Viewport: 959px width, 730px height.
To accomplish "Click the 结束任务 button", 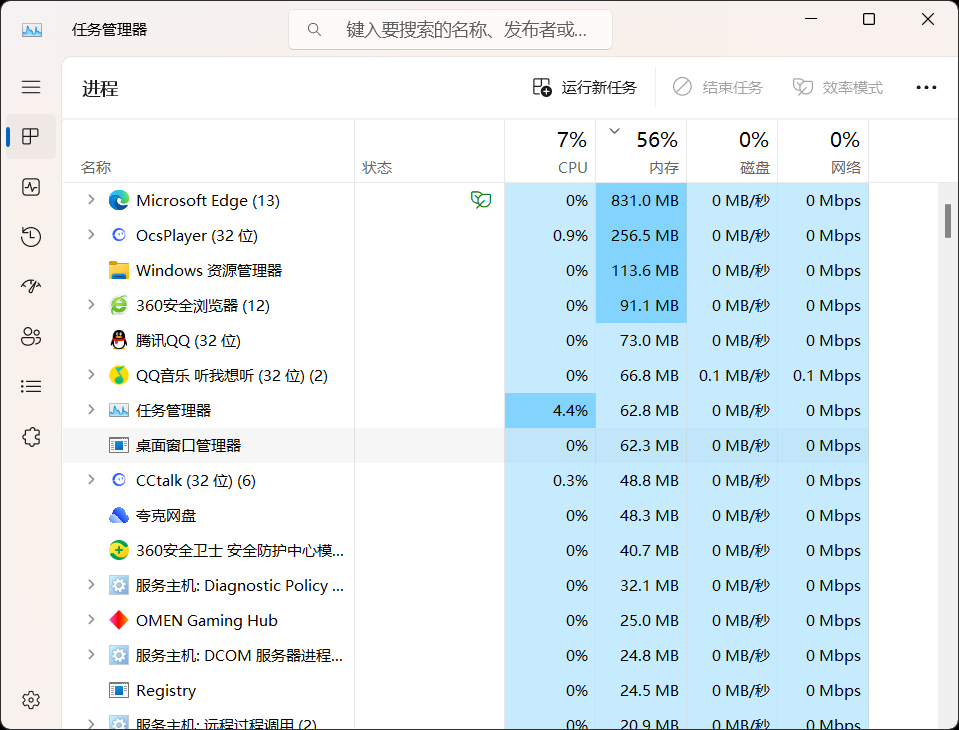I will [717, 87].
